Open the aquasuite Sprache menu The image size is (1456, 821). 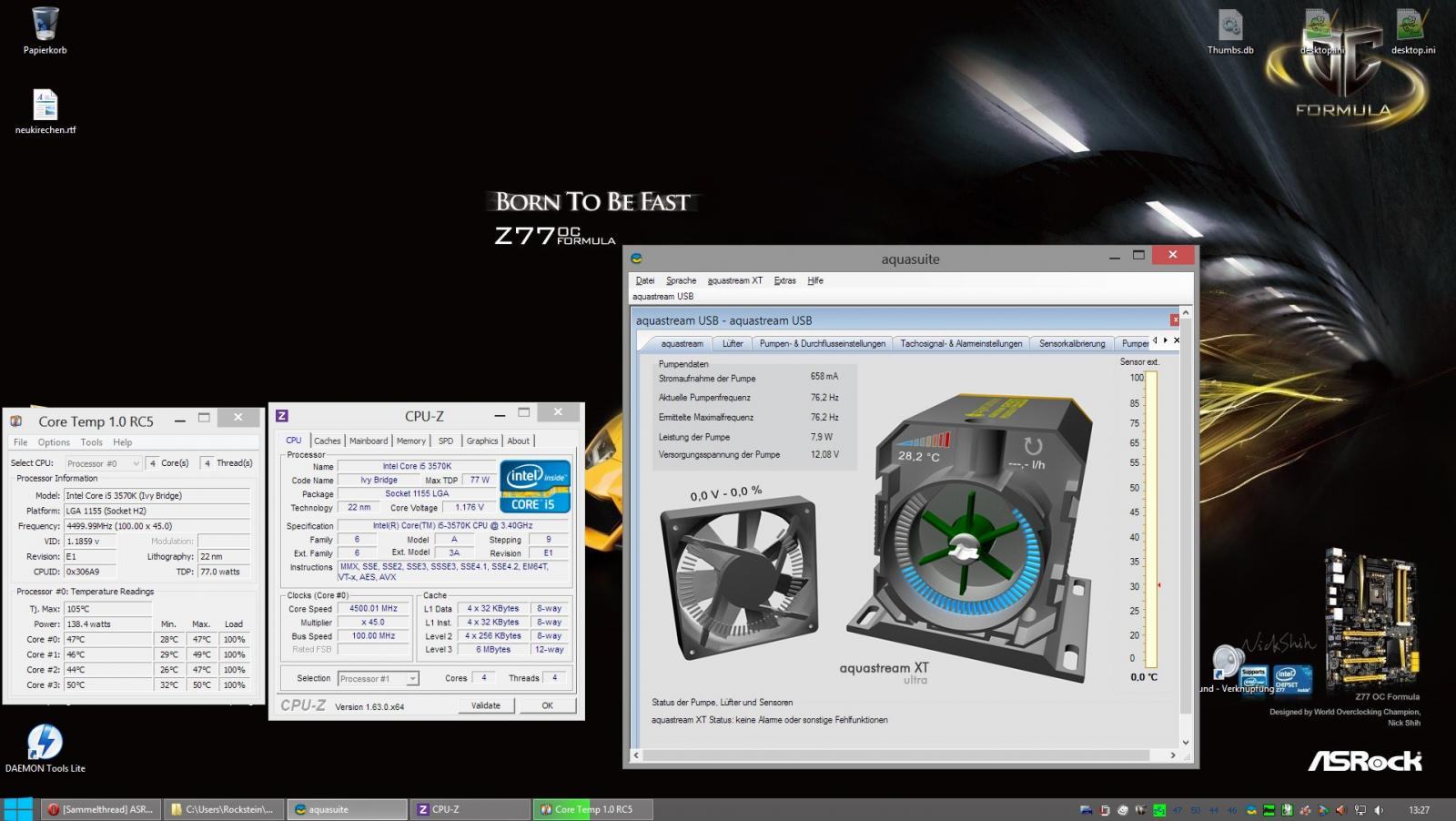click(681, 280)
